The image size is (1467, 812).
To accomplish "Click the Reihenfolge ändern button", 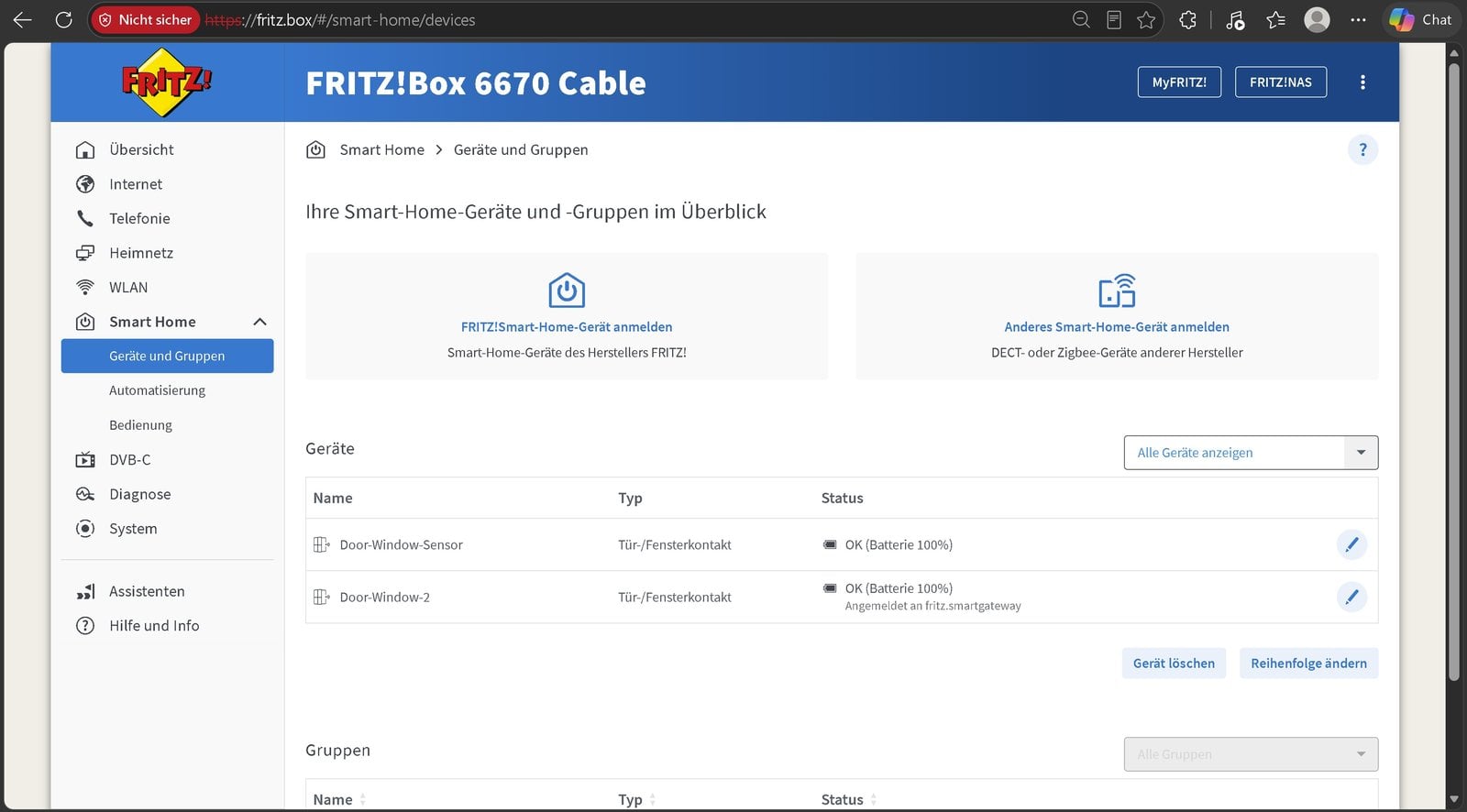I will pyautogui.click(x=1308, y=664).
